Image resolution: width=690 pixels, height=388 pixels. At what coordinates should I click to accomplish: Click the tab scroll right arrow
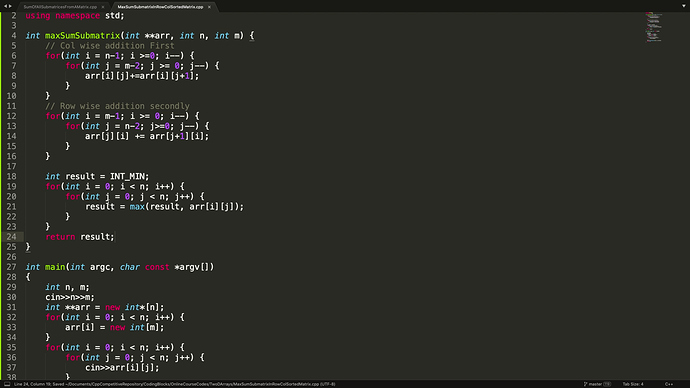click(x=10, y=6)
